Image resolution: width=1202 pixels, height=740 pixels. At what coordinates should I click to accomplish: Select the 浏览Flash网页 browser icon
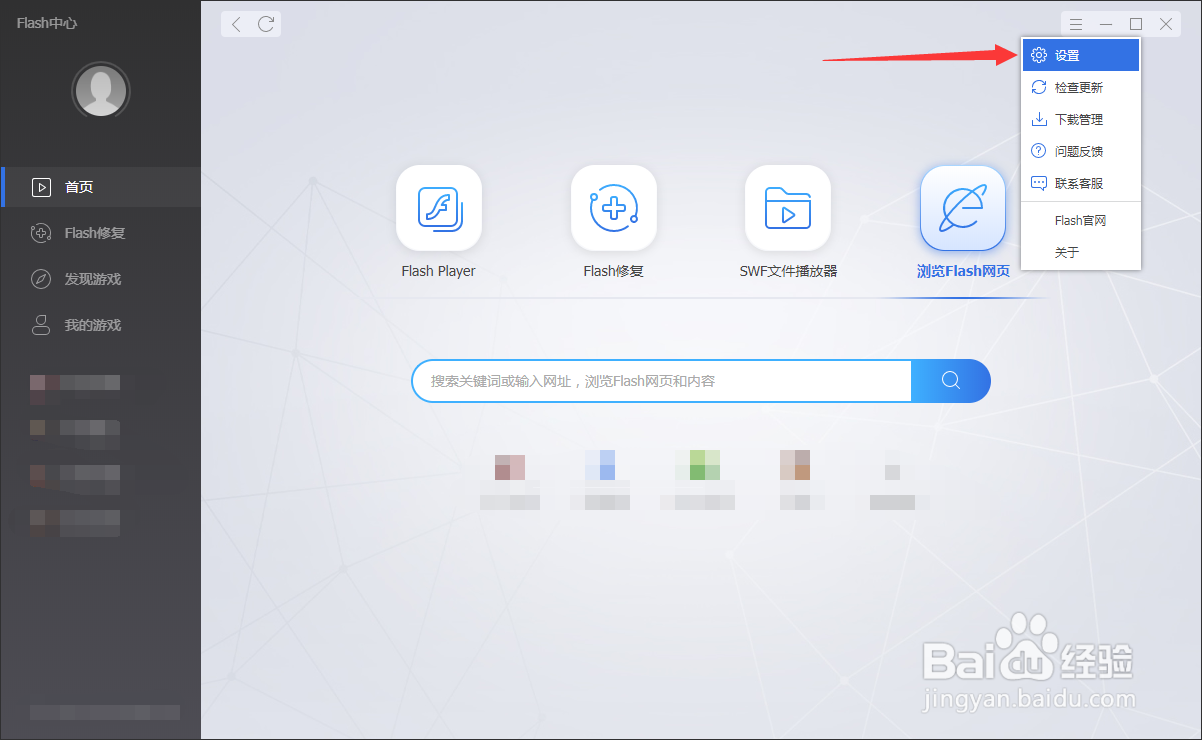pos(963,208)
